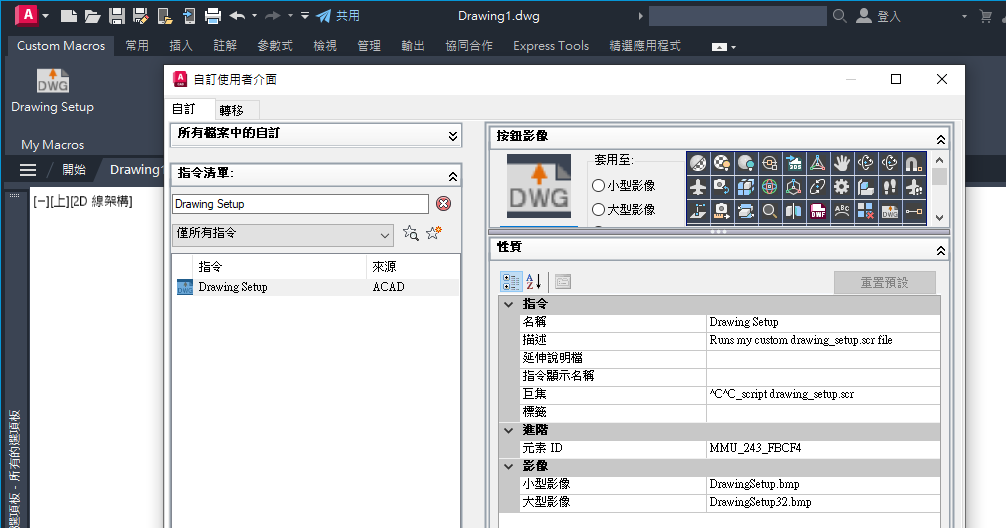Click the Undo arrow icon
Screen dimensions: 1006x528
[x=237, y=16]
